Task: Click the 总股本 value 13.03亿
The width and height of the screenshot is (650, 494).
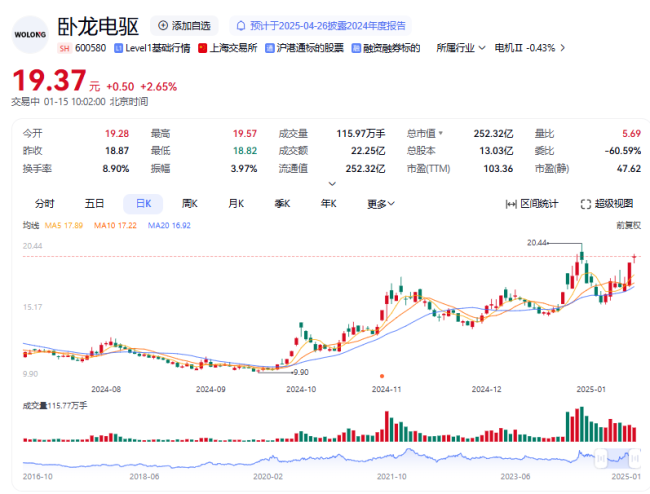Action: pos(496,151)
